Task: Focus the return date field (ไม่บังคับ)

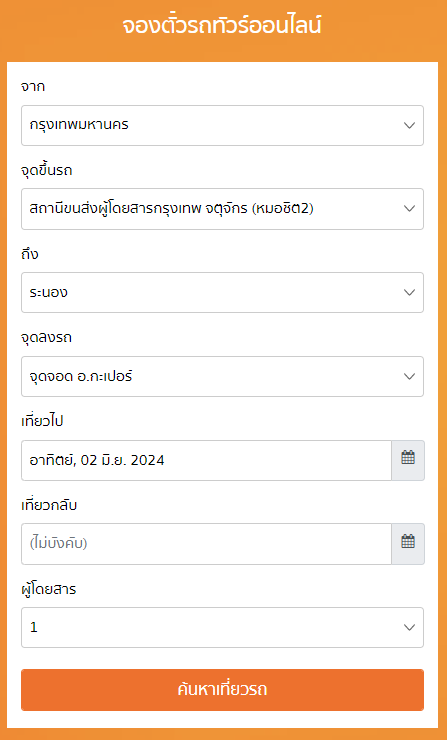Action: (206, 544)
